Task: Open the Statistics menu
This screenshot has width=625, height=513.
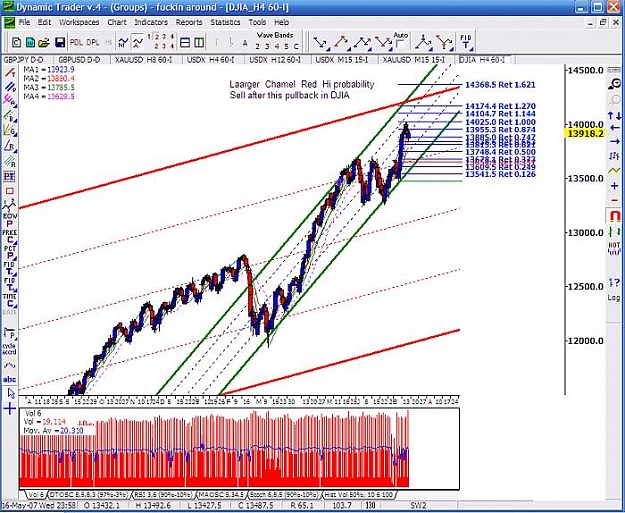Action: point(225,22)
